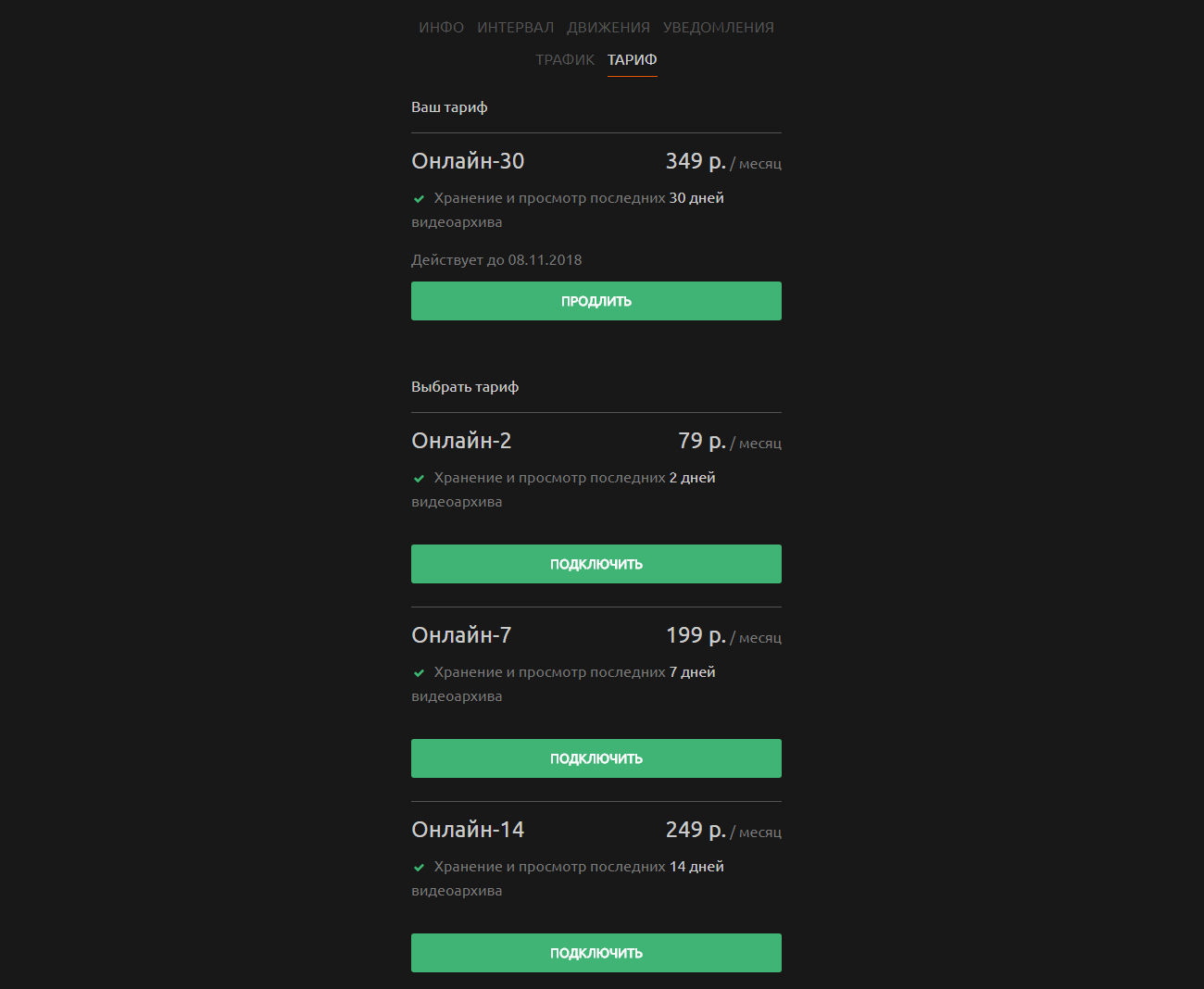1204x989 pixels.
Task: Switch to the ТРАФИК tab
Action: coord(564,58)
